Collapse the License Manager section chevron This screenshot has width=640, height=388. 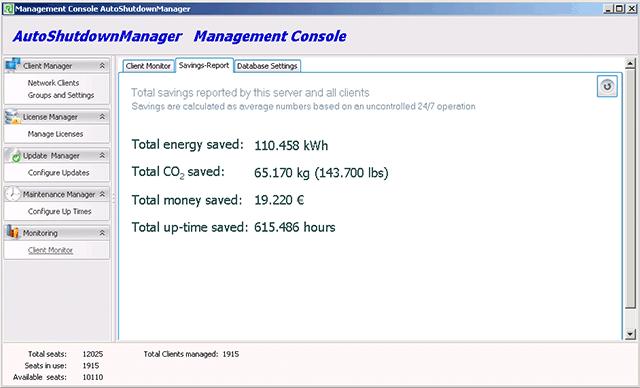coord(102,117)
